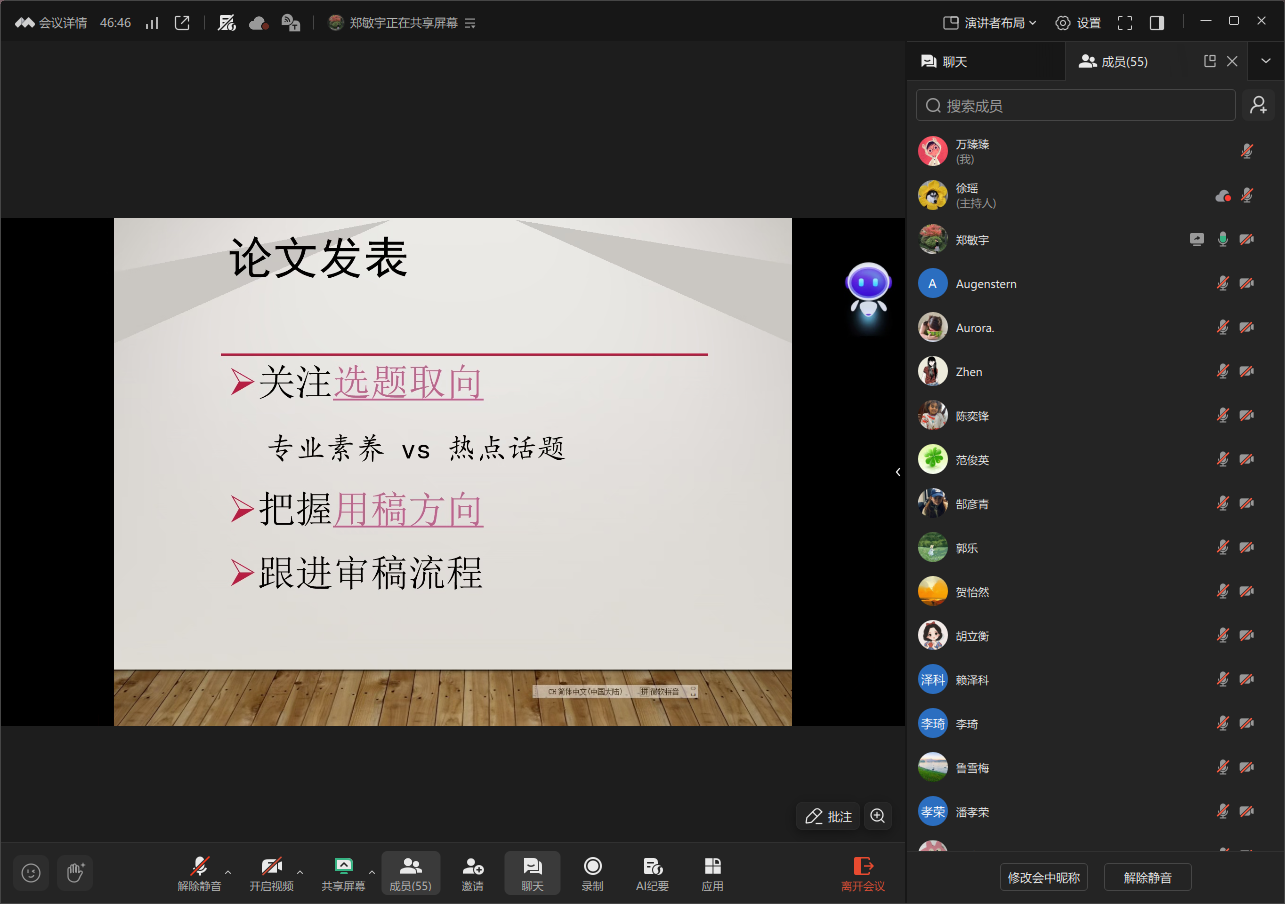Start recording with the 录制 button

[x=592, y=873]
